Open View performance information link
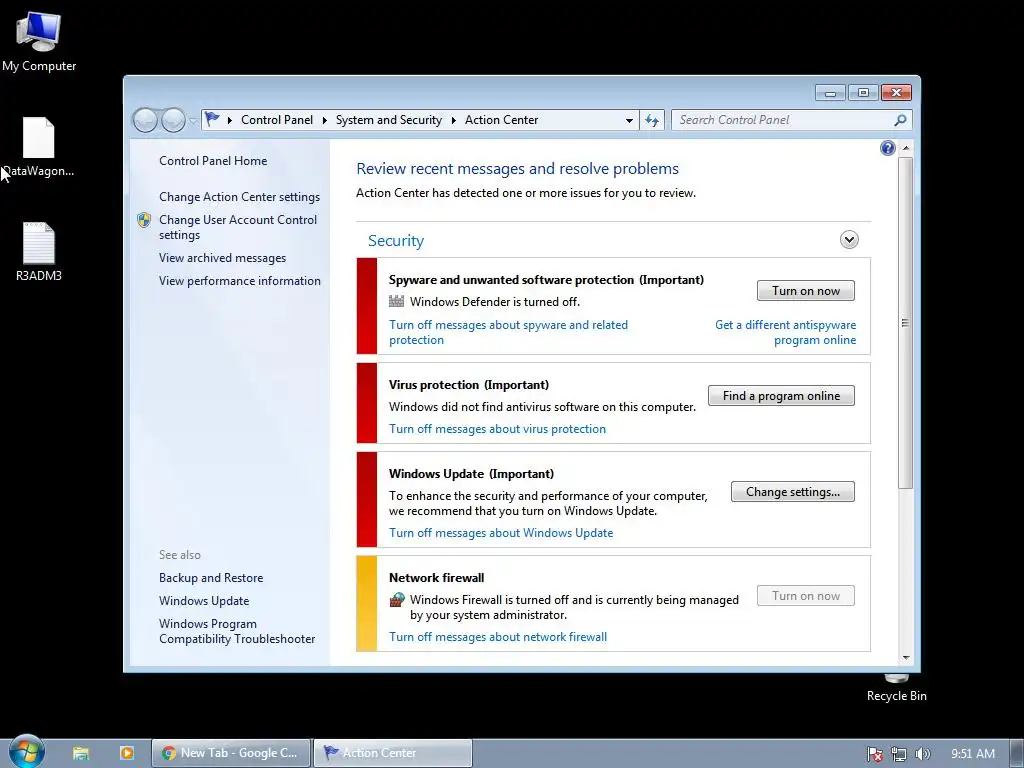Screen dimensions: 1024x768 coord(240,281)
